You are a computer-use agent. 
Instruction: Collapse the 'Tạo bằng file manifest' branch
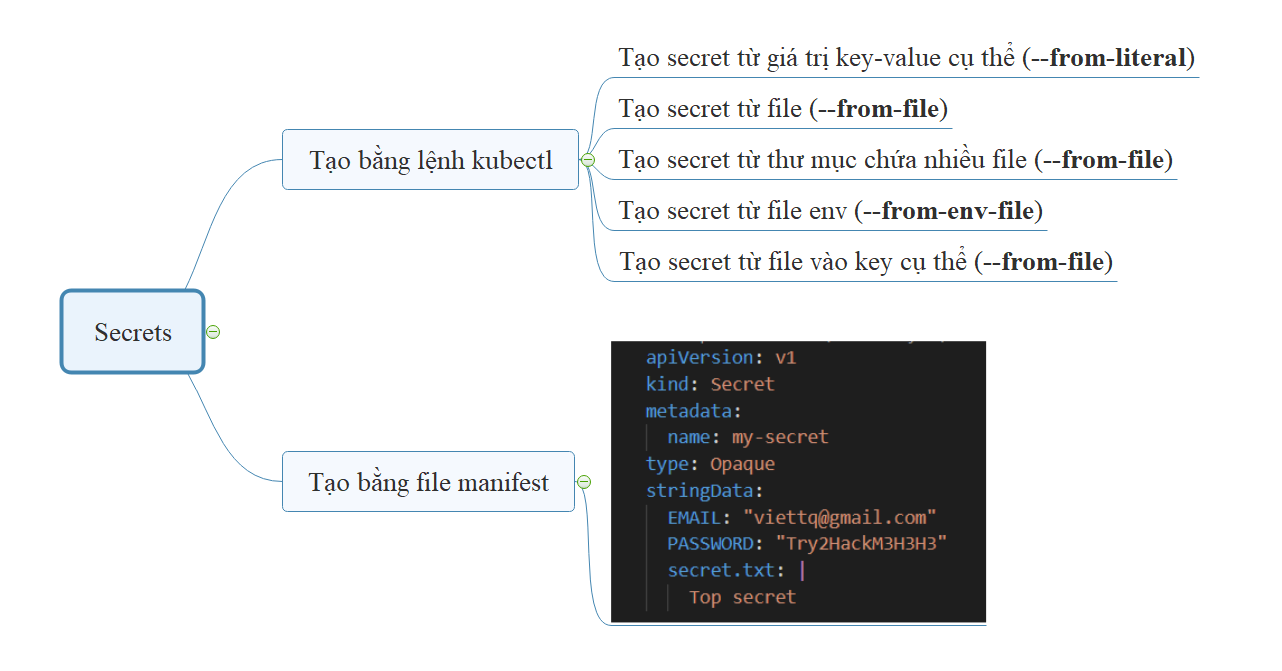pyautogui.click(x=584, y=482)
